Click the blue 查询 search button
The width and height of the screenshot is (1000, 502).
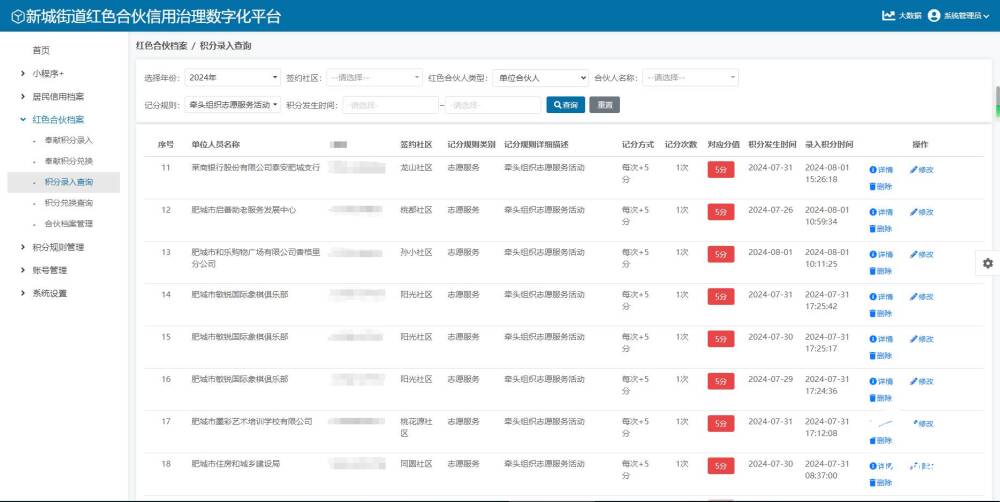[565, 104]
